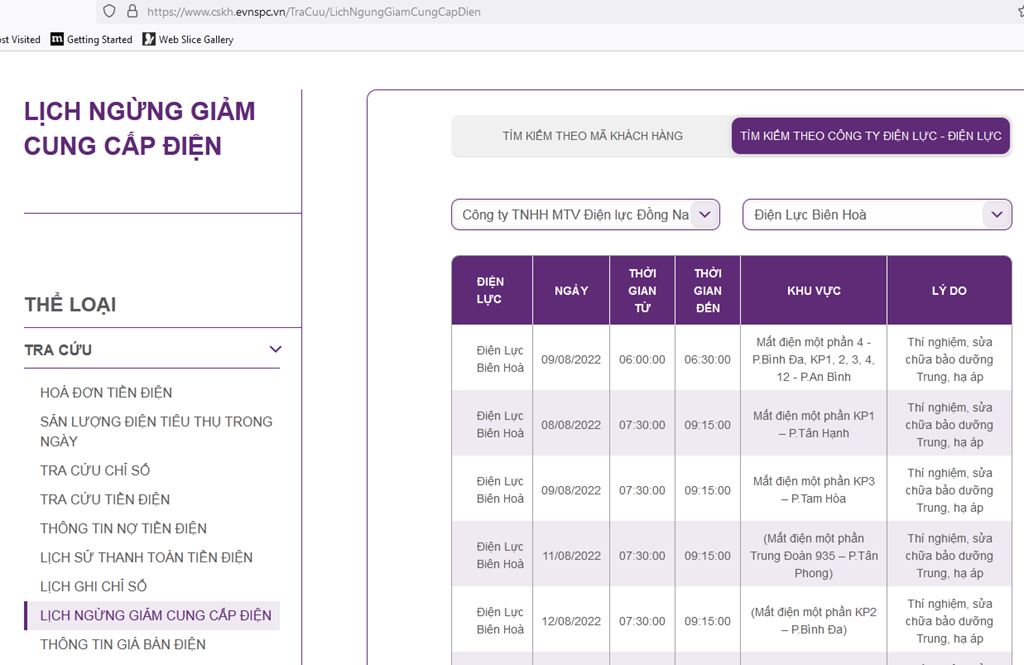Open Lịch ghi chỉ số link
Screen dimensions: 1024x665
93,586
